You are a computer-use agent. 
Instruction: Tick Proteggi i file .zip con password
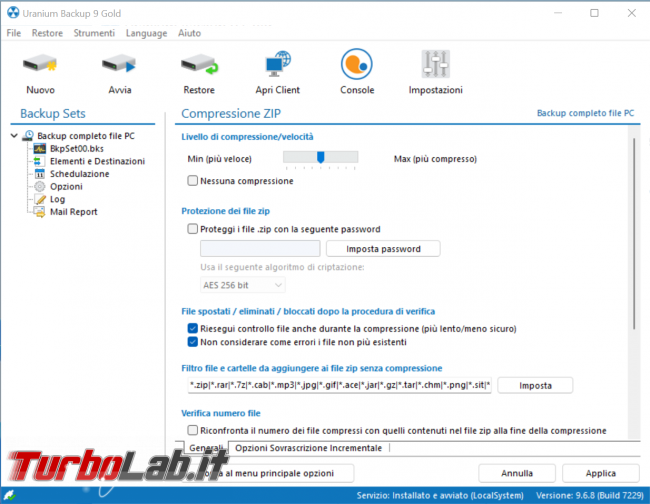[192, 229]
